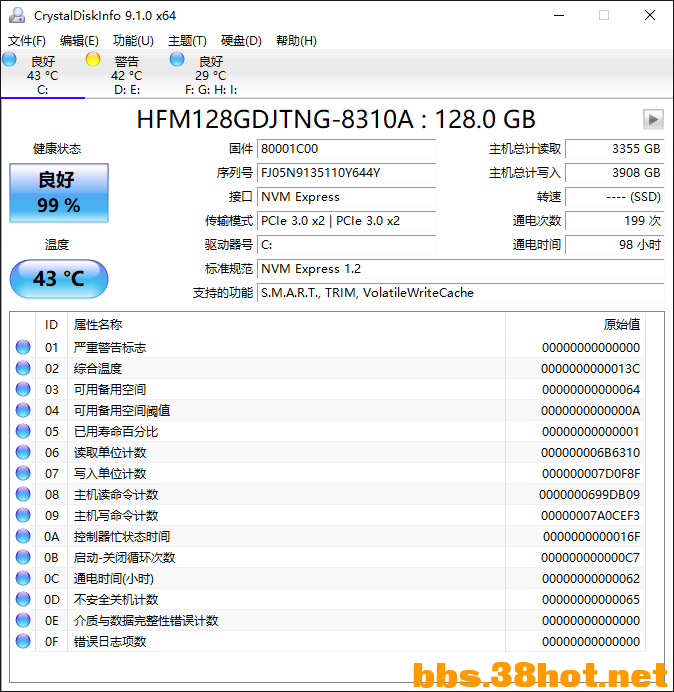Open the 编辑(E) menu
The height and width of the screenshot is (692, 674).
[x=79, y=41]
